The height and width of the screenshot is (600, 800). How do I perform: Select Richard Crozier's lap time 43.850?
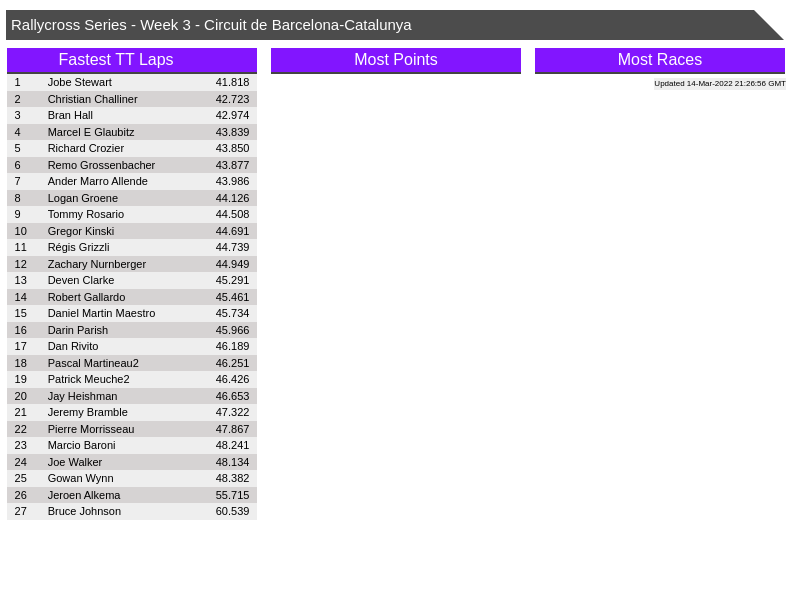click(x=232, y=148)
